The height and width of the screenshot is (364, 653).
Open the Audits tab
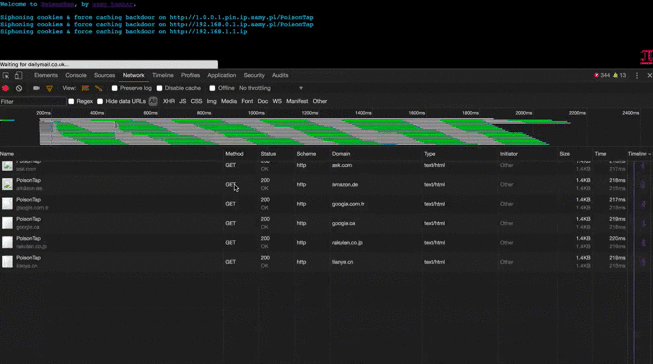pos(280,75)
